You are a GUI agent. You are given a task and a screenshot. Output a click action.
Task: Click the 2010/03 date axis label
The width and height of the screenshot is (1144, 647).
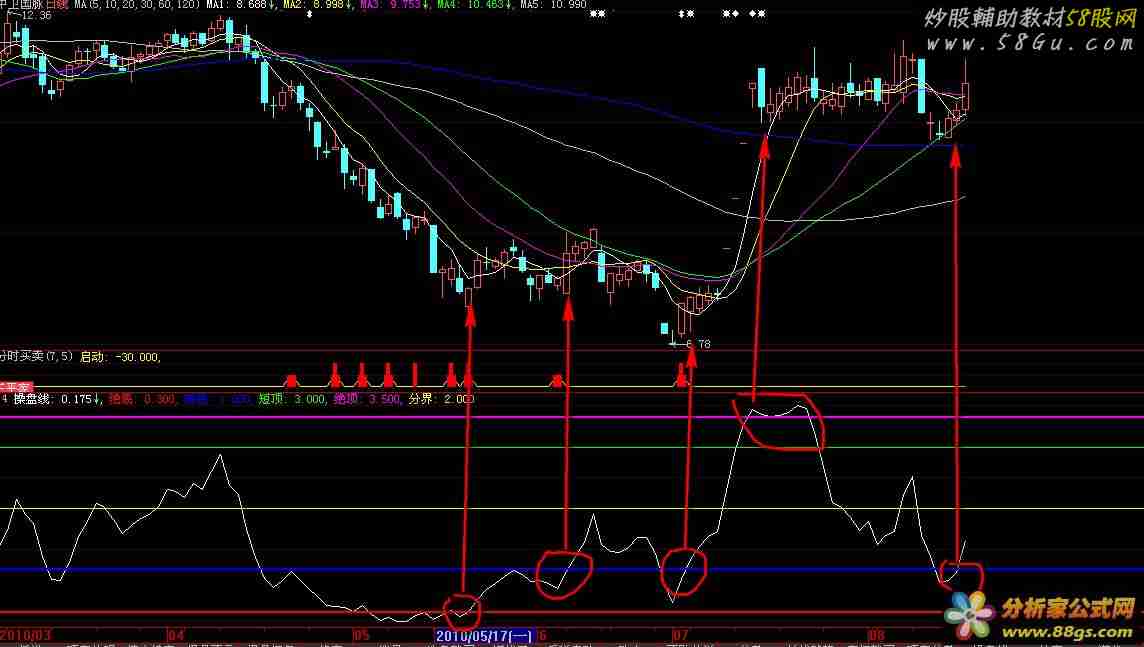(26, 636)
